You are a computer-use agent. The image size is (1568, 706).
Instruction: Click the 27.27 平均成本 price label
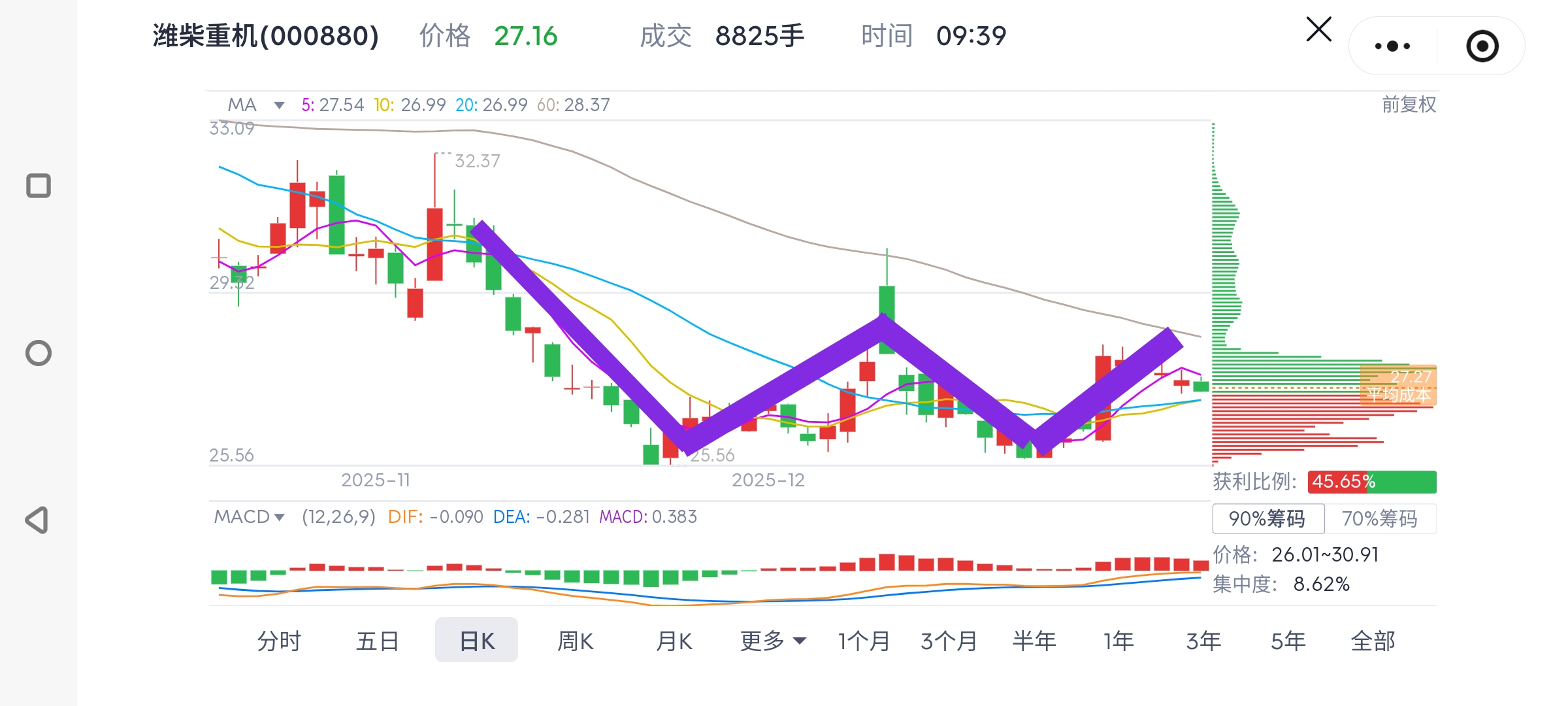[1399, 385]
